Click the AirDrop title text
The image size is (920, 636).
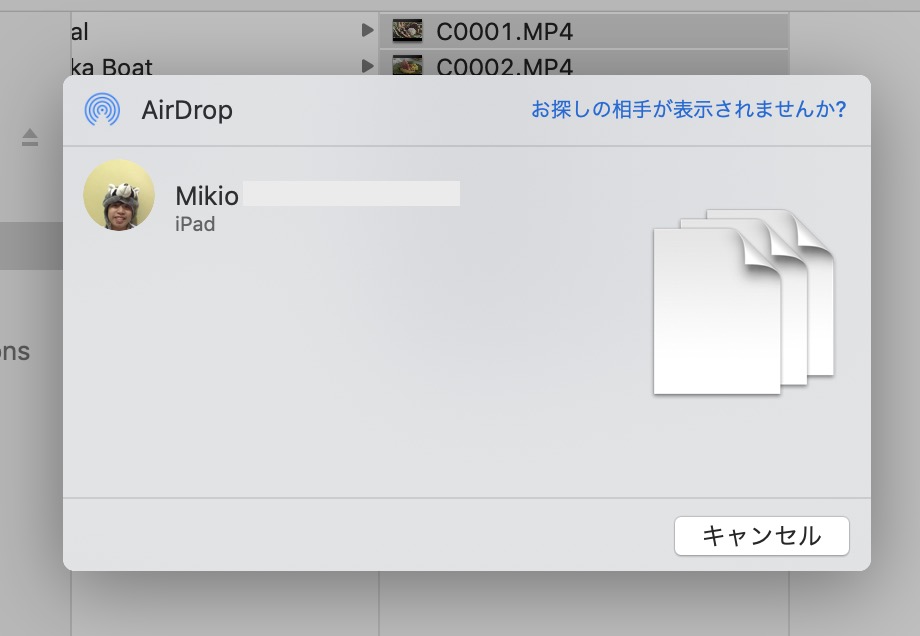[187, 110]
